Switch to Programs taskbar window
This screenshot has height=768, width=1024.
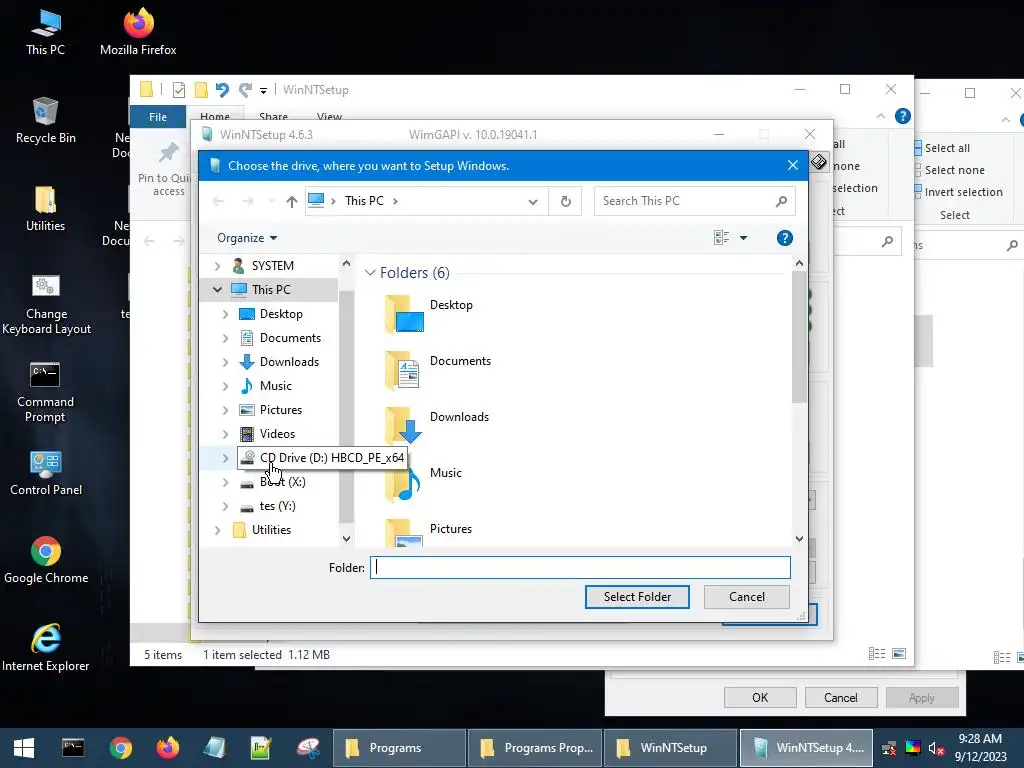coord(400,748)
